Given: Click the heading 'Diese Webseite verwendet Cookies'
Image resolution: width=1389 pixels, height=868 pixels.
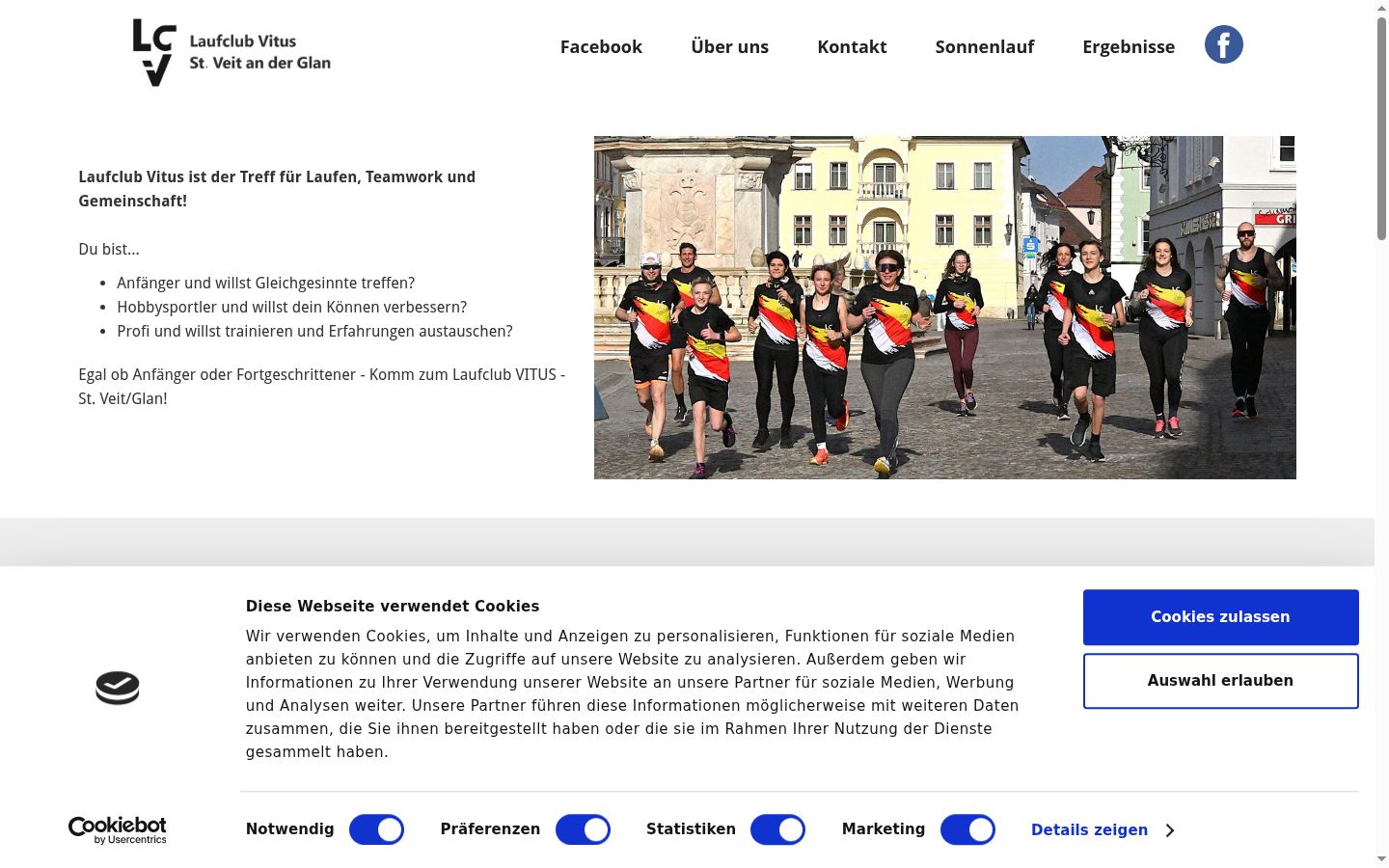Looking at the screenshot, I should [x=393, y=606].
